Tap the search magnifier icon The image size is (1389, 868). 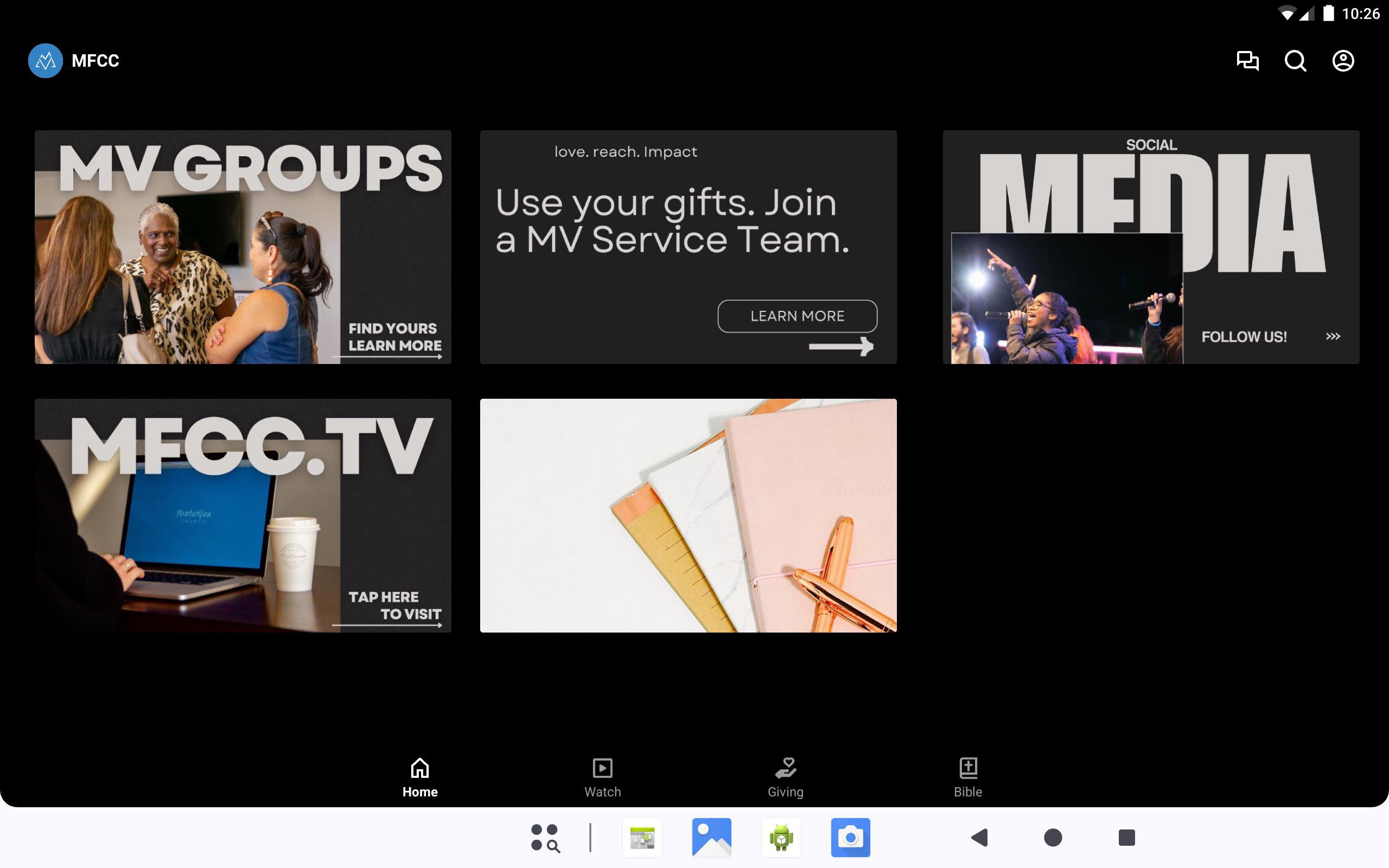pos(1295,61)
